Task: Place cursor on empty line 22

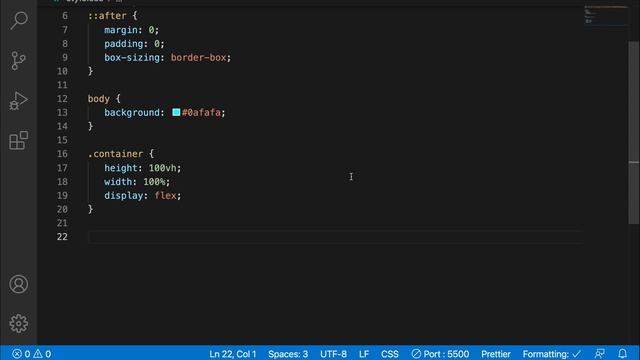Action: pos(335,237)
